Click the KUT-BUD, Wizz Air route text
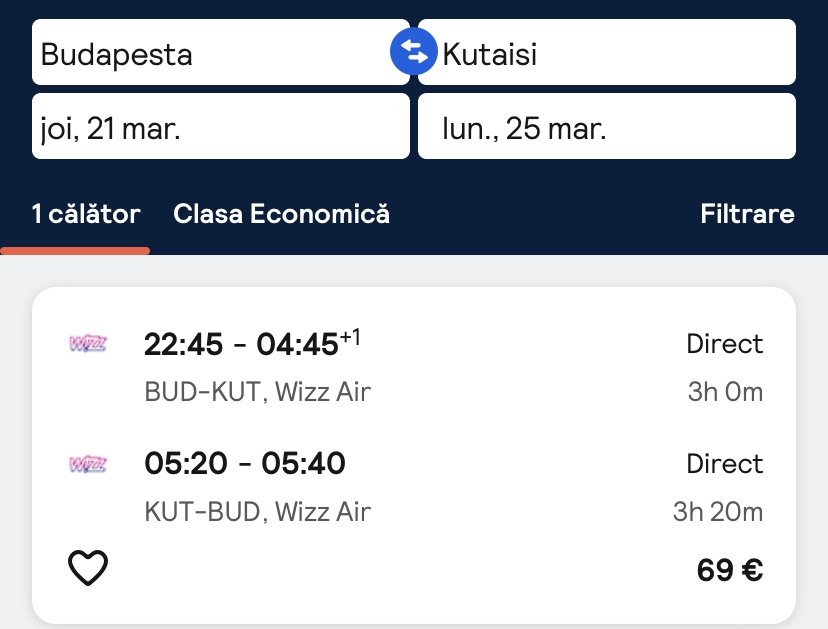Image resolution: width=828 pixels, height=629 pixels. tap(257, 512)
